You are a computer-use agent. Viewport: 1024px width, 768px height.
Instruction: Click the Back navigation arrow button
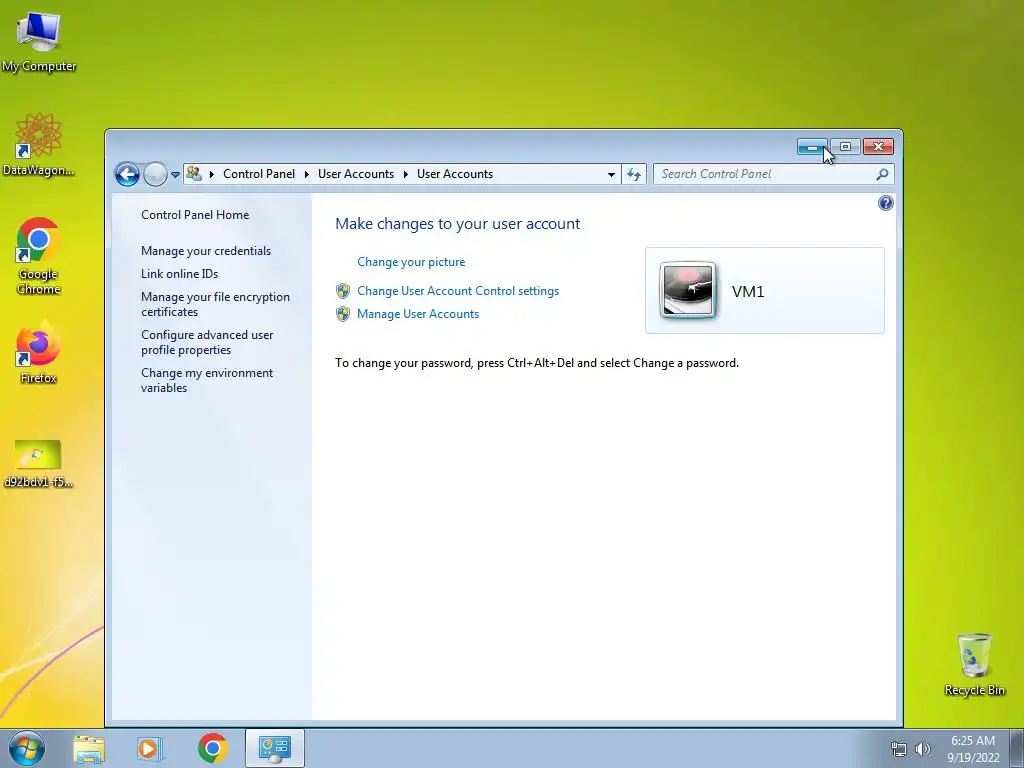(127, 174)
